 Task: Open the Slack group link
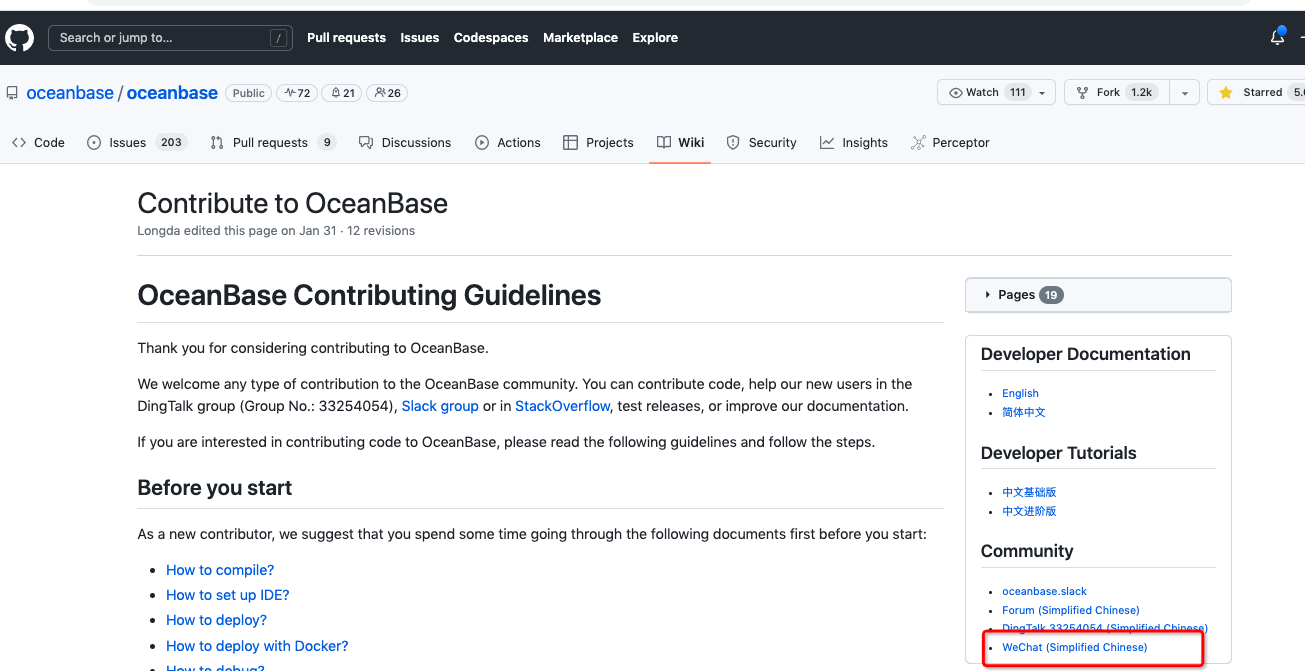click(440, 407)
